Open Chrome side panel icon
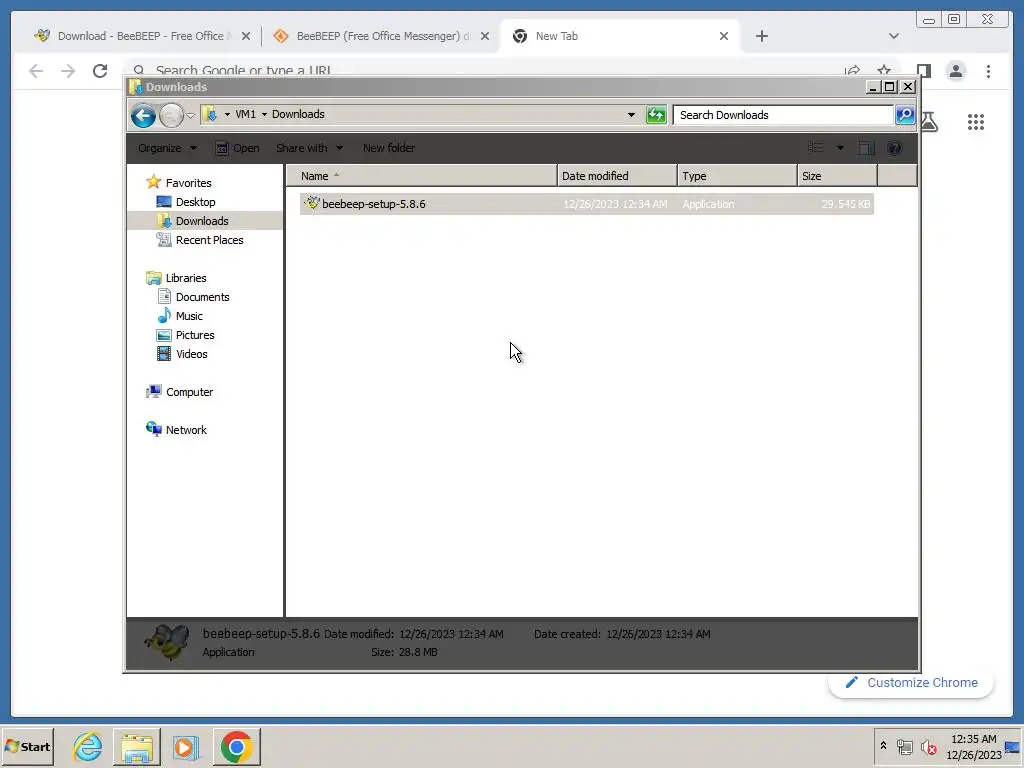Image resolution: width=1024 pixels, height=768 pixels. 923,71
